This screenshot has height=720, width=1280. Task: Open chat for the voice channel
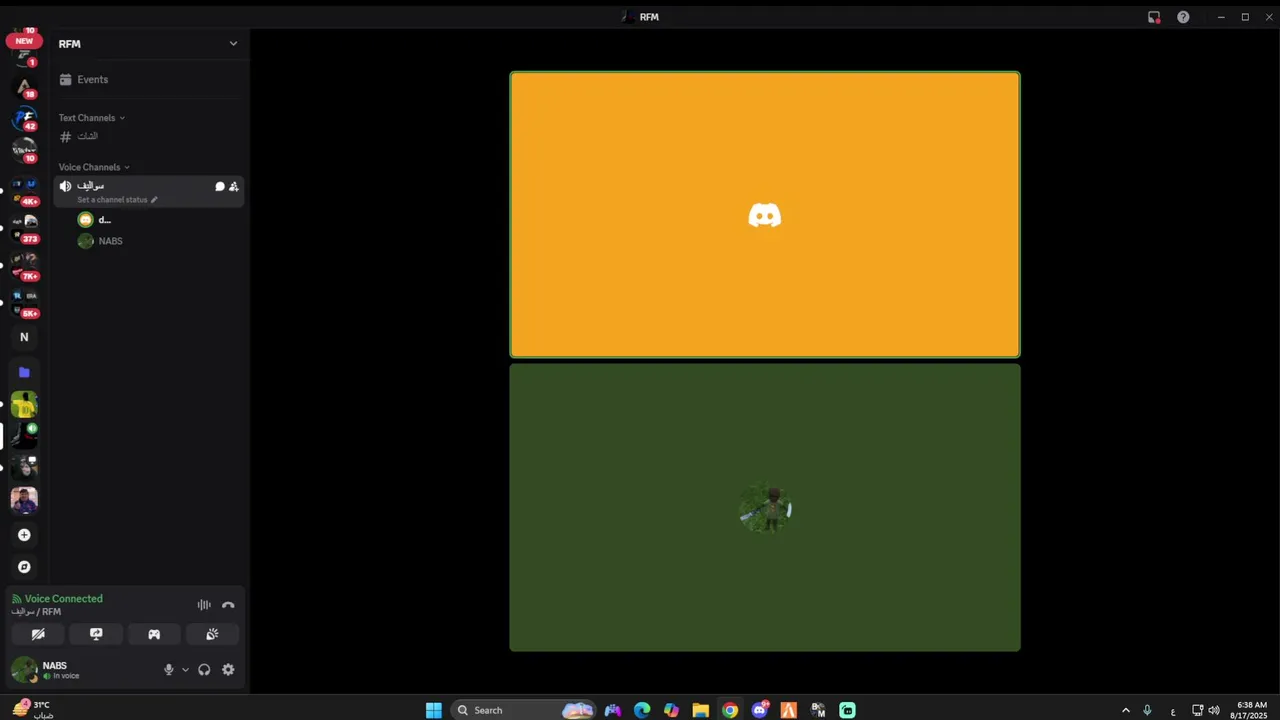pos(220,186)
